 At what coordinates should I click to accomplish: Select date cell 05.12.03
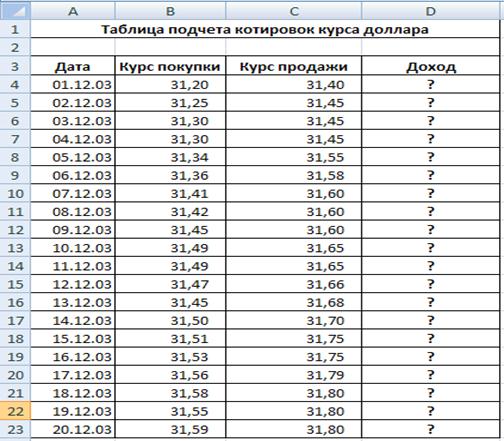(x=73, y=157)
